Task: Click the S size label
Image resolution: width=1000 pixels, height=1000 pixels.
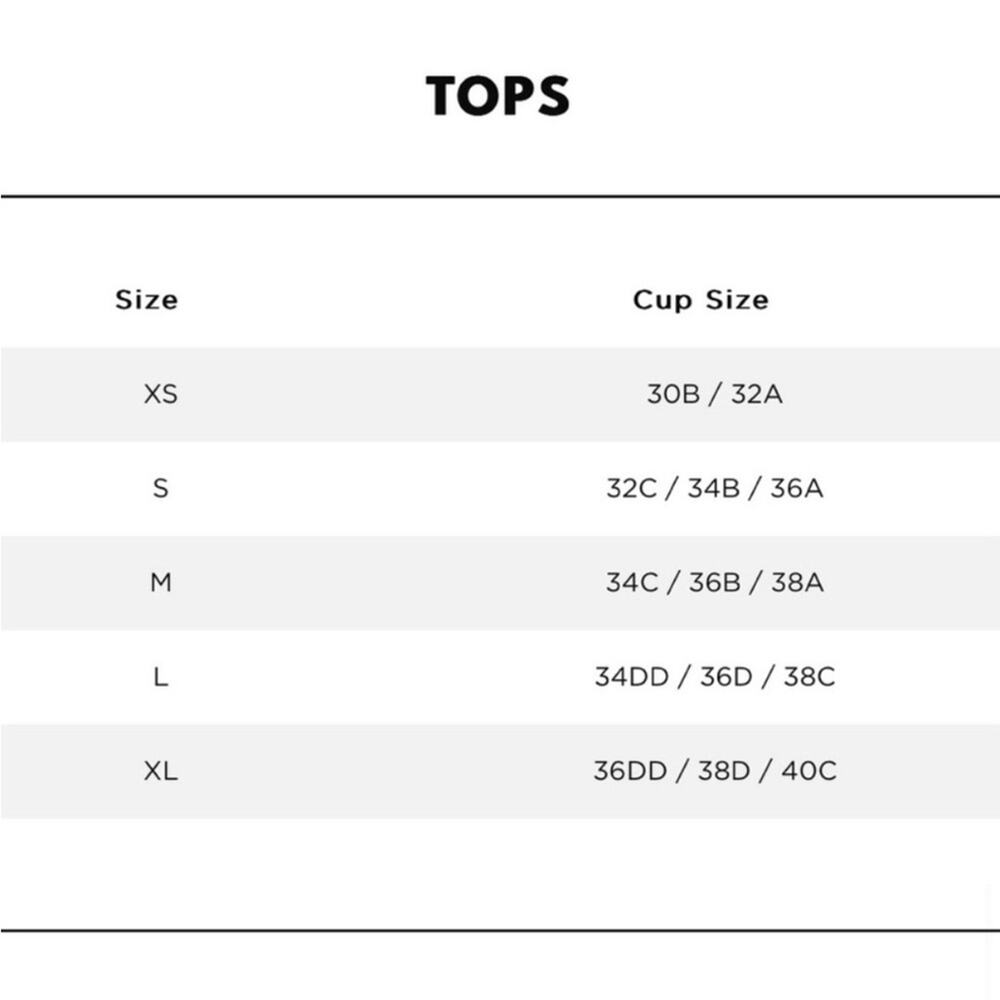Action: [x=161, y=489]
